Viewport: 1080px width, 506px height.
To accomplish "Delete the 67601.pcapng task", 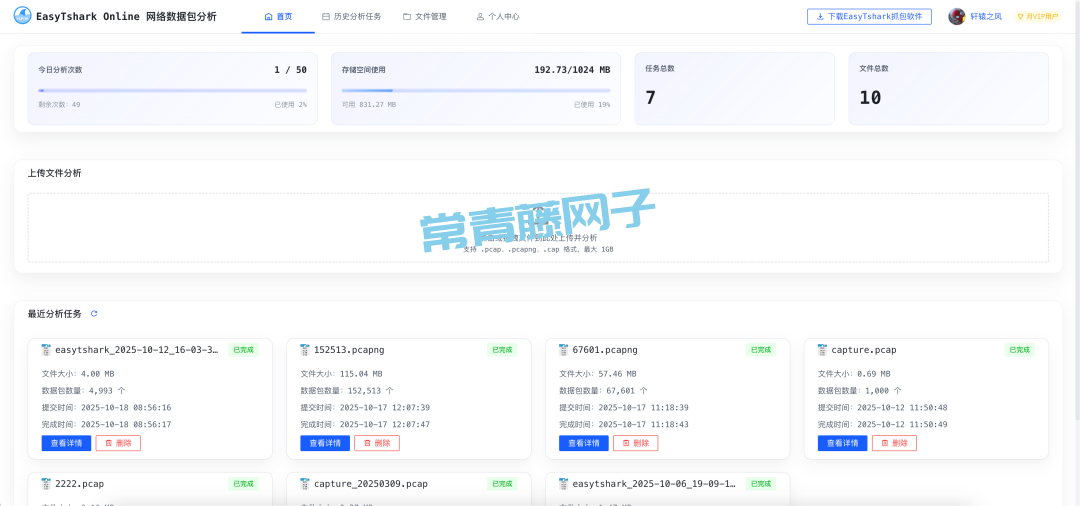I will coord(635,443).
